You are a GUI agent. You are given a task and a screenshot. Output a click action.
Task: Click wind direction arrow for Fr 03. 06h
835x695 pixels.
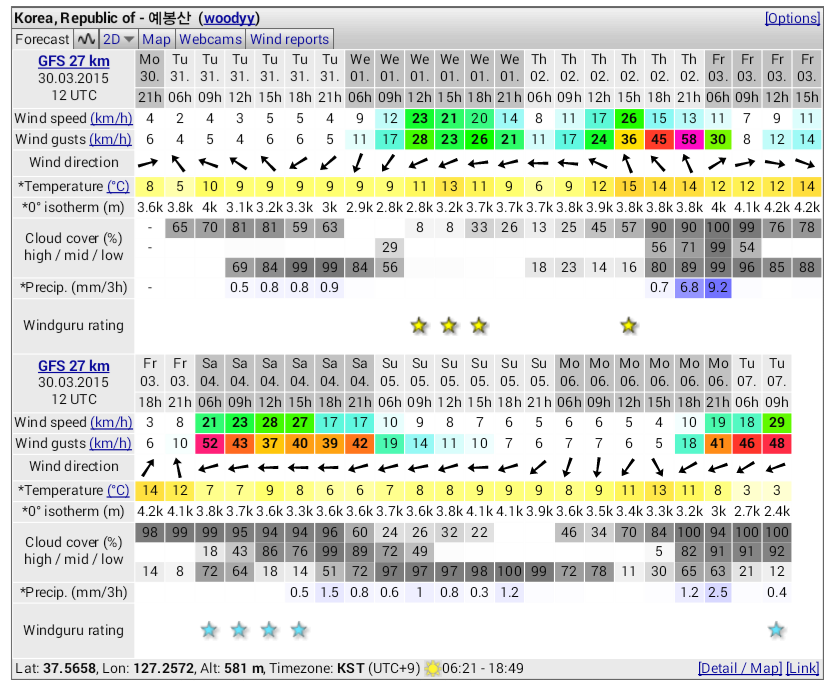718,163
